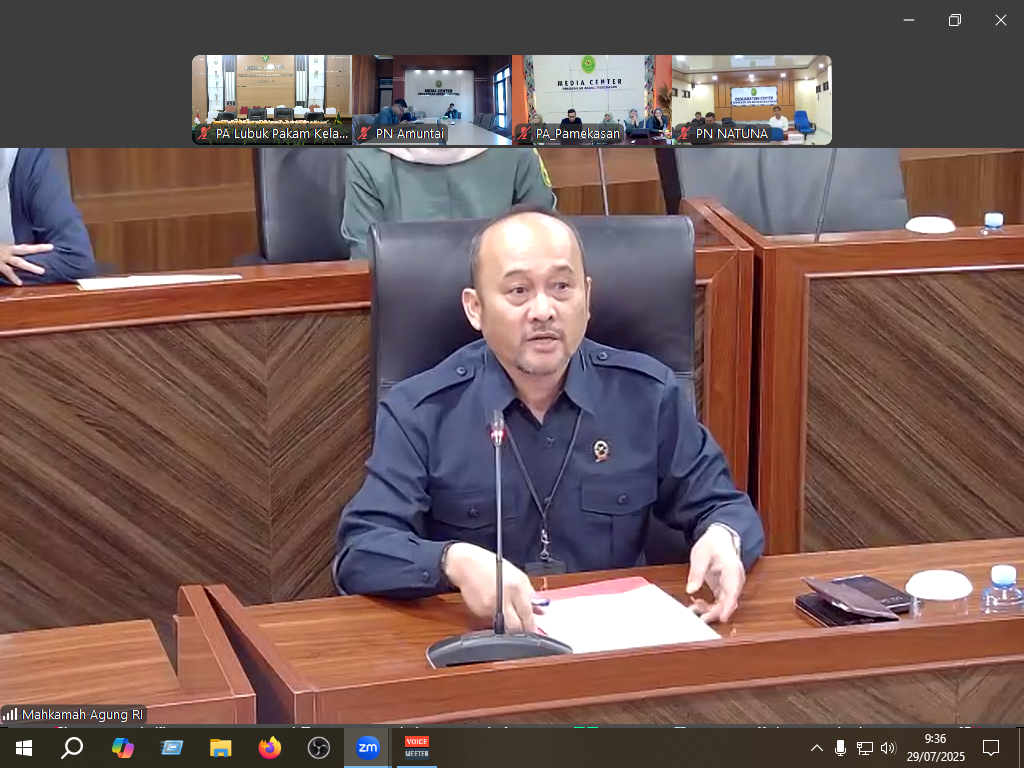1024x768 pixels.
Task: Open Voicemeeter from the taskbar
Action: (x=416, y=747)
